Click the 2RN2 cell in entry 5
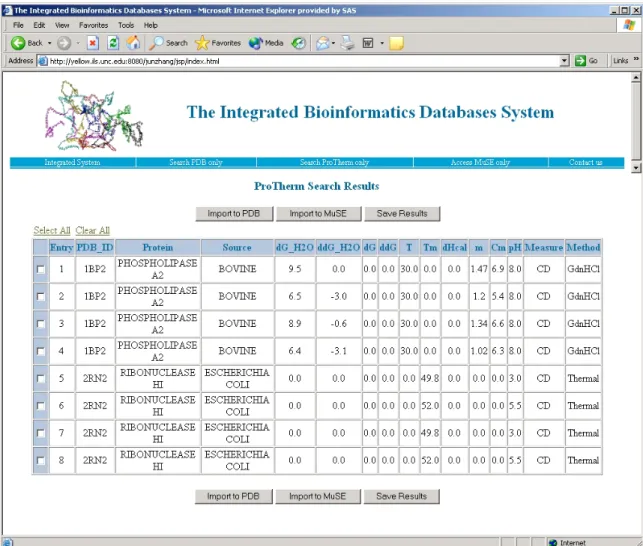This screenshot has height=546, width=643. pos(95,379)
